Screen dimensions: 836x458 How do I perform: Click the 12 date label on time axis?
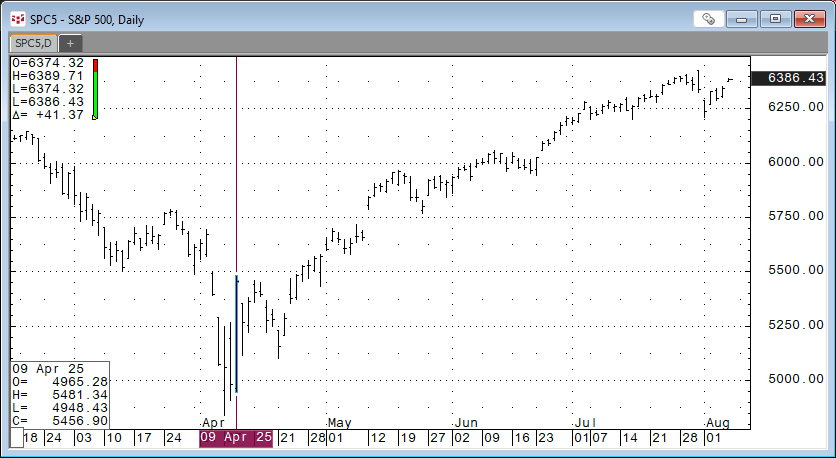[379, 438]
